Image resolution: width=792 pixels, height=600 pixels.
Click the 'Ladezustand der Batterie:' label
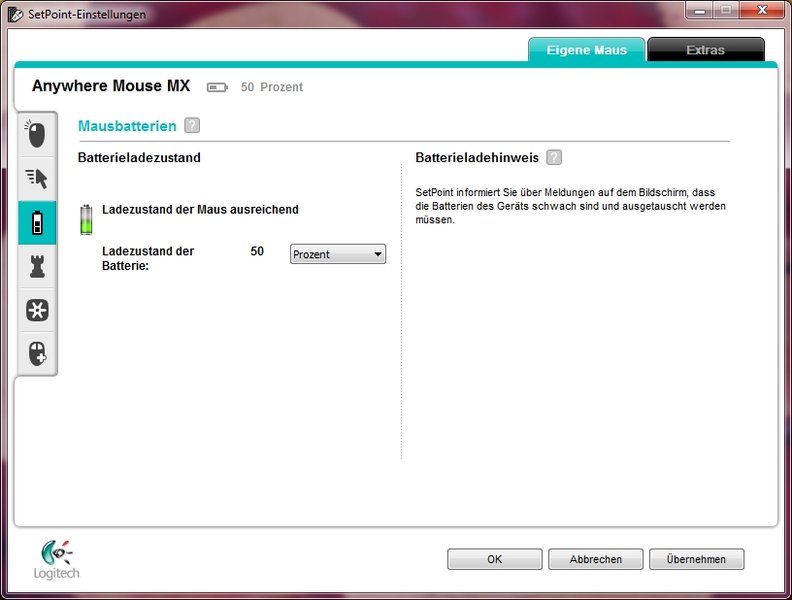click(x=148, y=258)
